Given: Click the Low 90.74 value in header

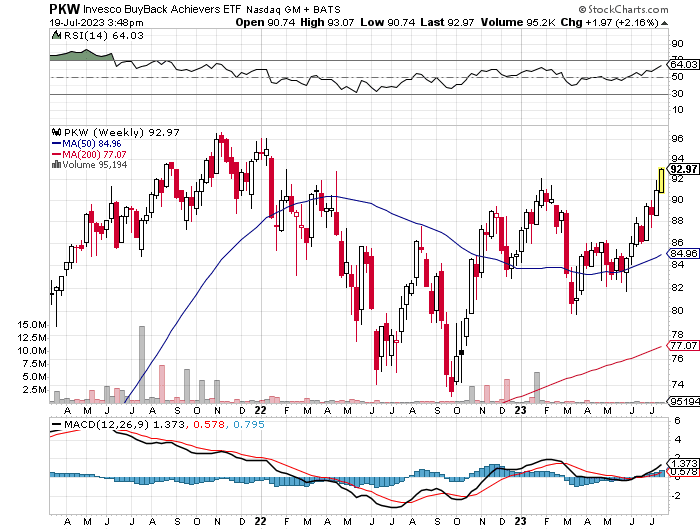Looking at the screenshot, I should (x=388, y=22).
